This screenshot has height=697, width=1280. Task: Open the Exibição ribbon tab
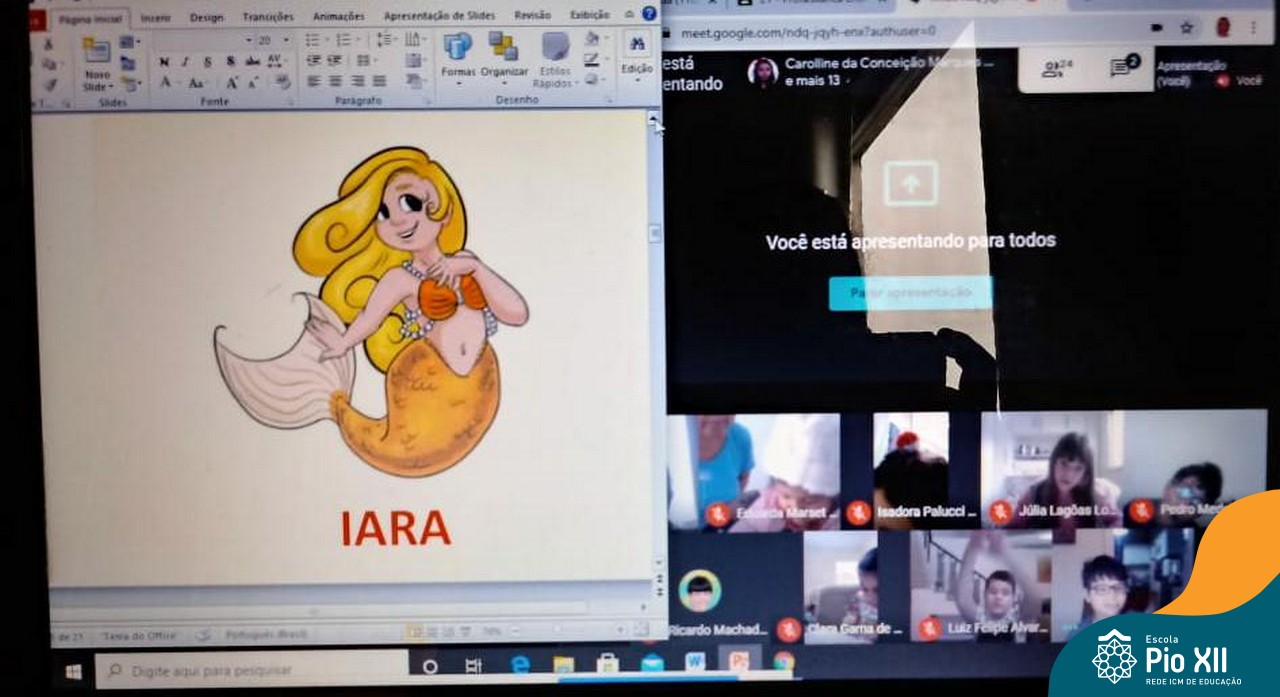click(x=590, y=15)
